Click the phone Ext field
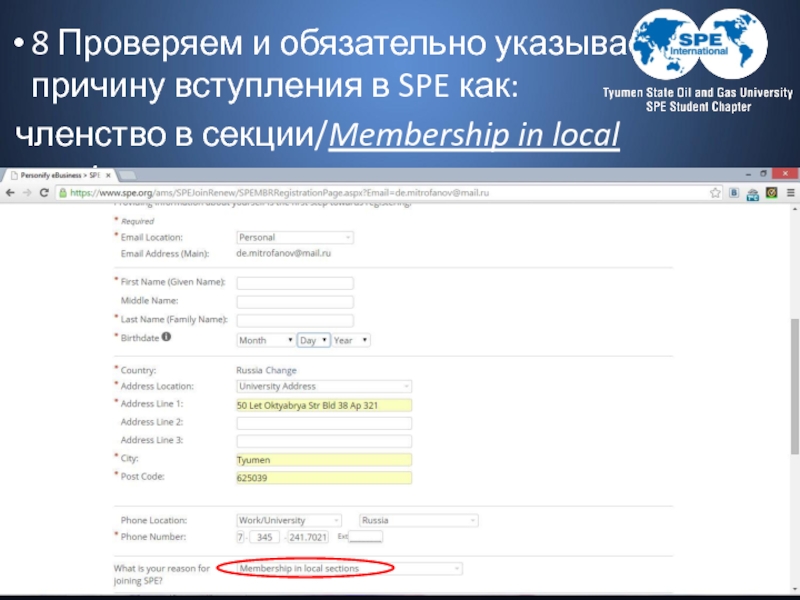 pyautogui.click(x=366, y=537)
